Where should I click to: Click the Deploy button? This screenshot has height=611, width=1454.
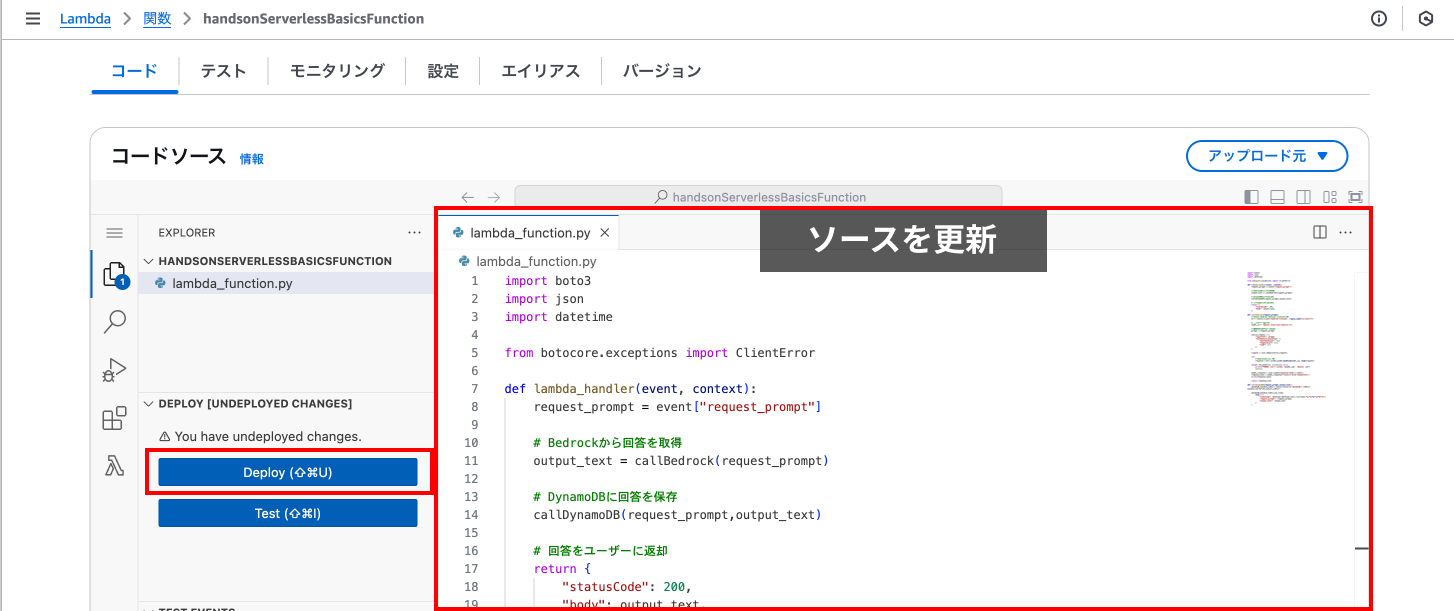click(288, 473)
